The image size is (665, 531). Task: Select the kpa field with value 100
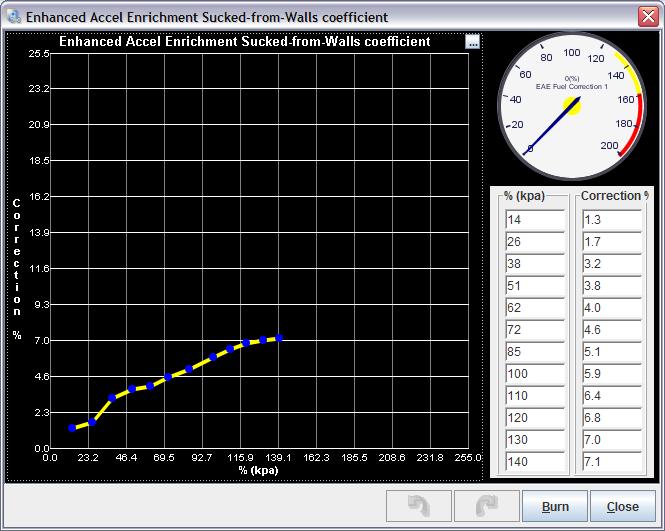click(x=535, y=374)
